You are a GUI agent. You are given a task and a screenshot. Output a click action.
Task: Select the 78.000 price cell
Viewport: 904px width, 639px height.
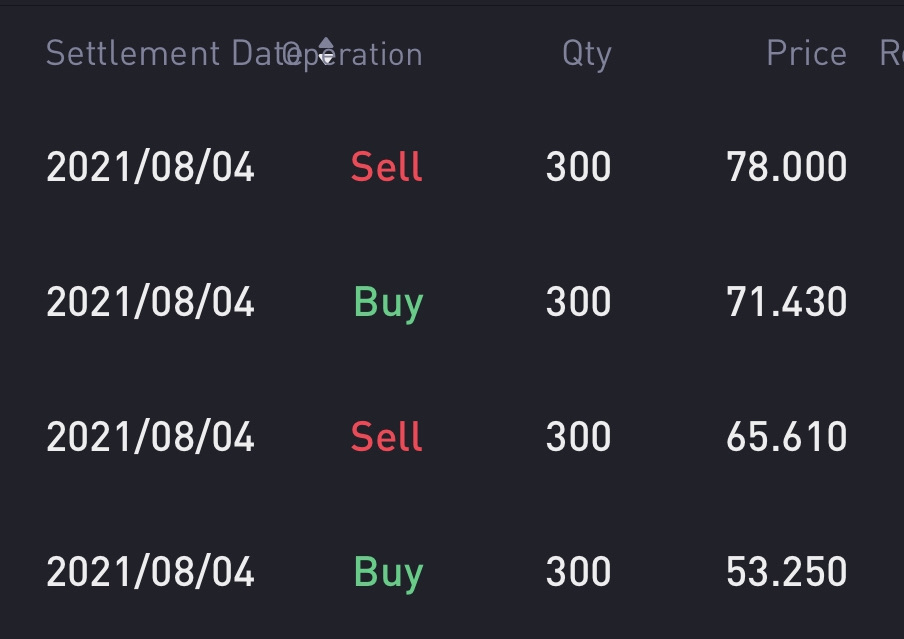pyautogui.click(x=786, y=167)
